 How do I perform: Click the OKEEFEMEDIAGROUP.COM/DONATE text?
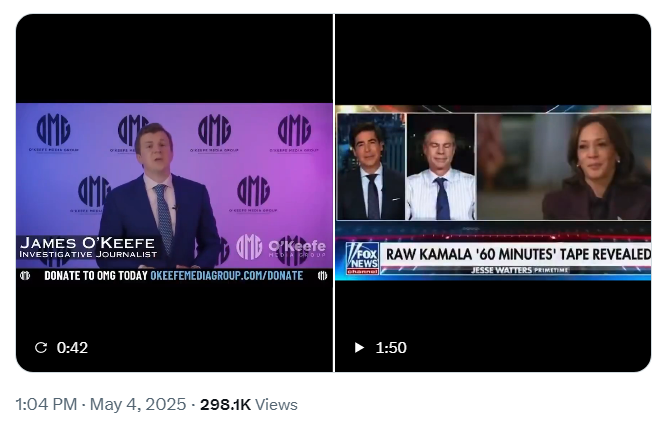pyautogui.click(x=226, y=276)
